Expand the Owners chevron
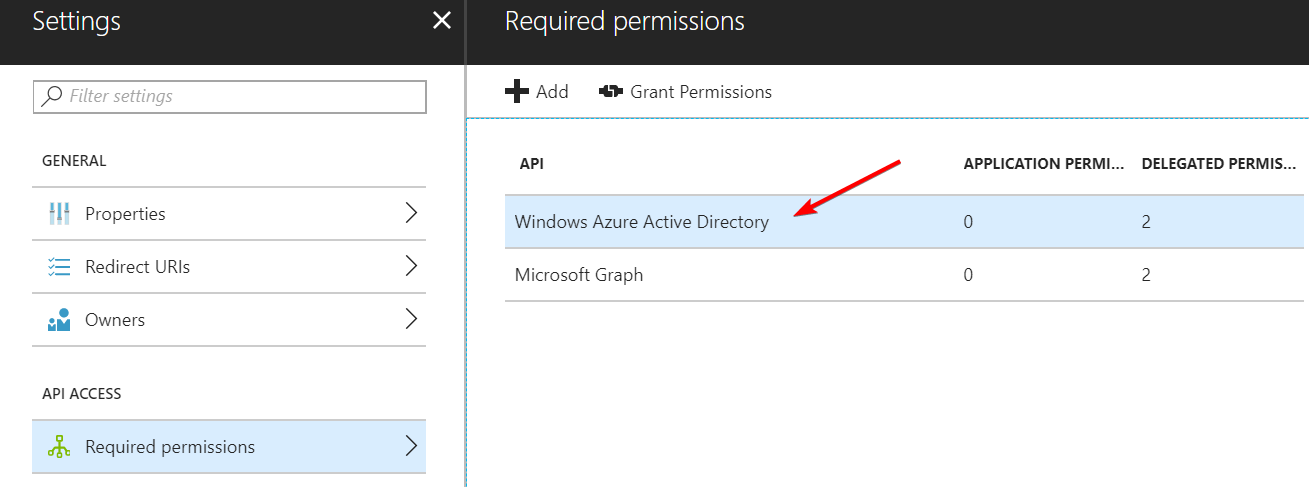Viewport: 1309px width, 487px height. coord(410,320)
